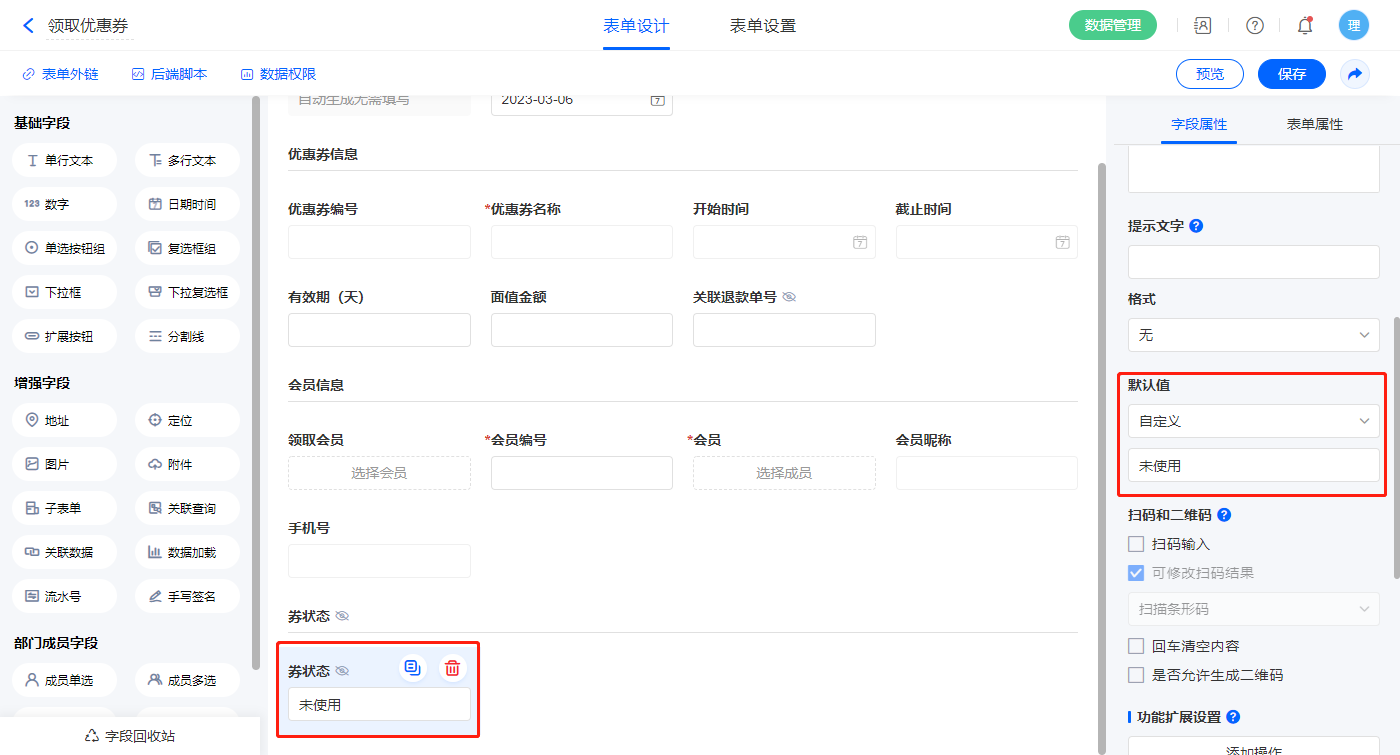Image resolution: width=1400 pixels, height=755 pixels.
Task: Open the help question mark icon in header
Action: (x=1254, y=25)
